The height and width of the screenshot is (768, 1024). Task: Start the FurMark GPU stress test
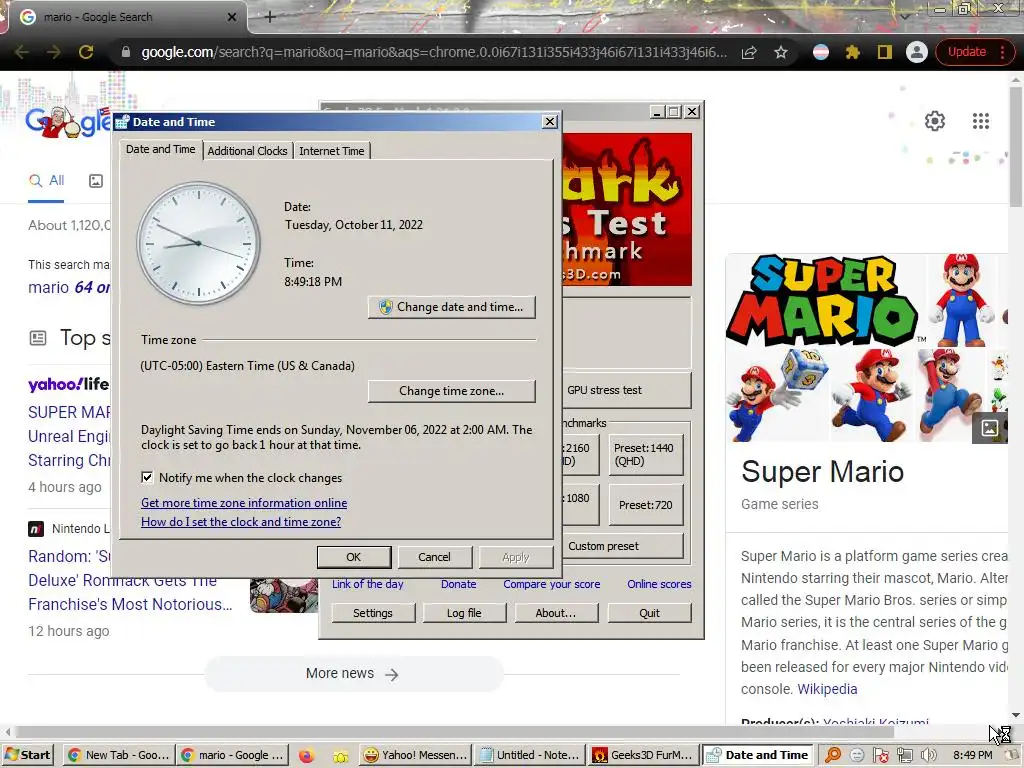pos(626,390)
